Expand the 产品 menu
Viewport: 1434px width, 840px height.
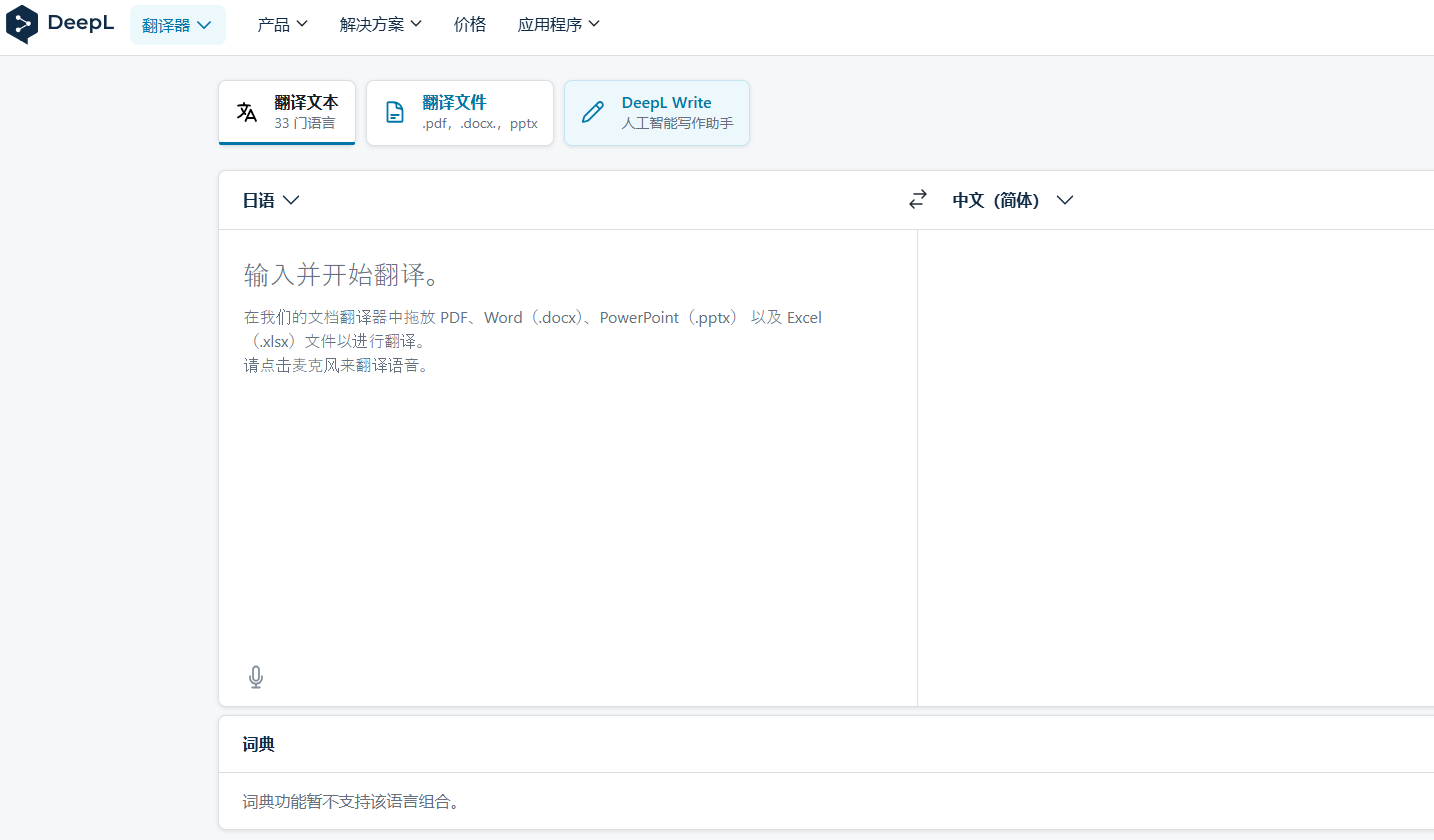click(282, 24)
